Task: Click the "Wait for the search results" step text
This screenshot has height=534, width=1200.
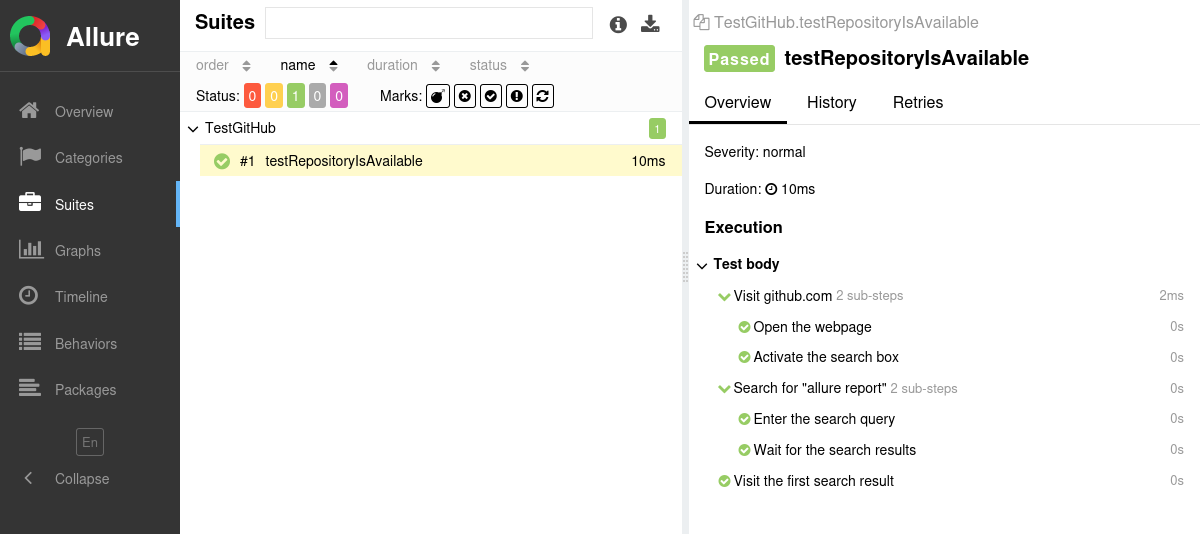Action: click(835, 450)
